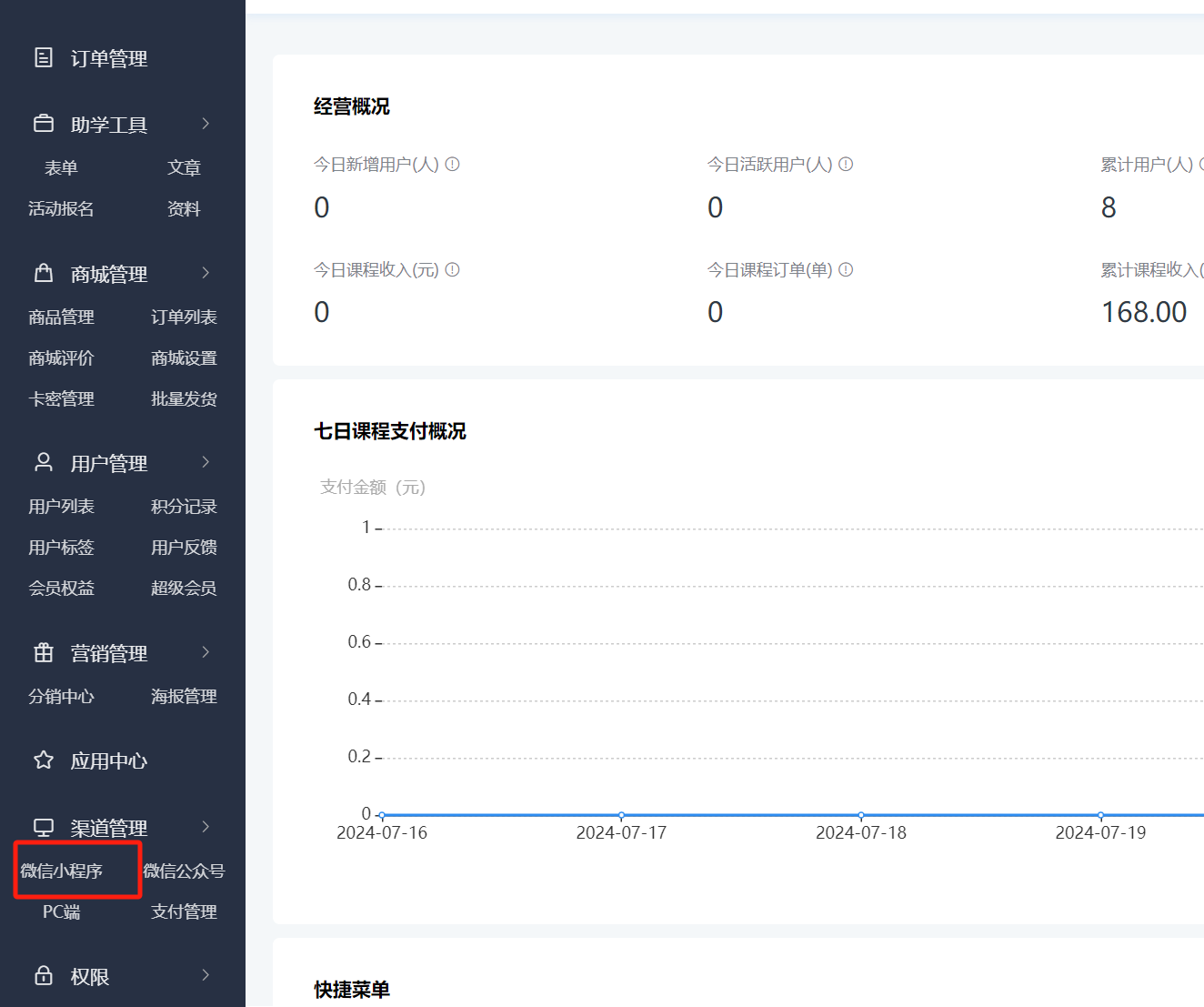Click the 七日课程支付概况 heading

pyautogui.click(x=390, y=431)
